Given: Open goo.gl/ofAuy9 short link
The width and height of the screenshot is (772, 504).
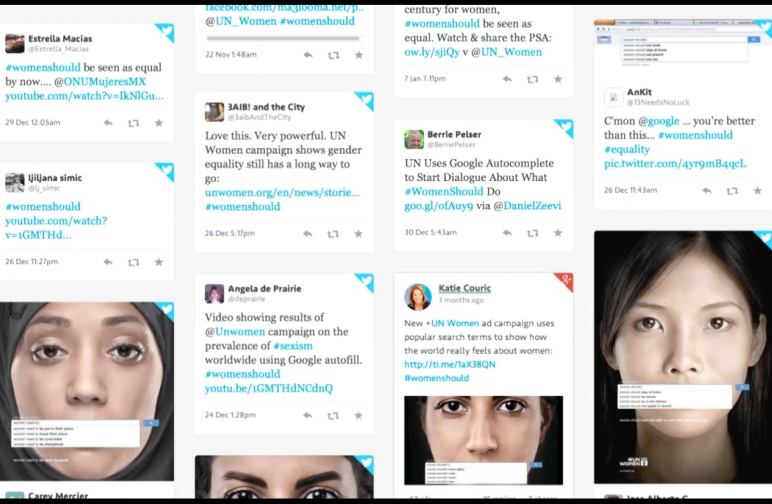Looking at the screenshot, I should pos(439,205).
